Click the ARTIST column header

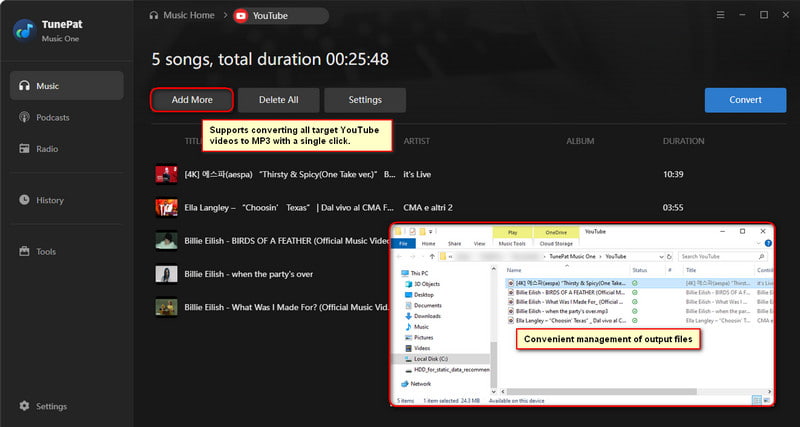(416, 141)
